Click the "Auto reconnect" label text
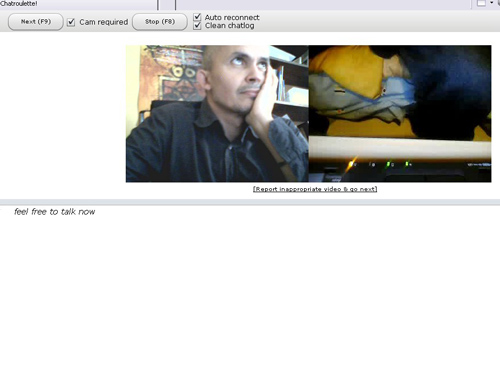Viewport: 500px width, 377px height. pyautogui.click(x=232, y=17)
